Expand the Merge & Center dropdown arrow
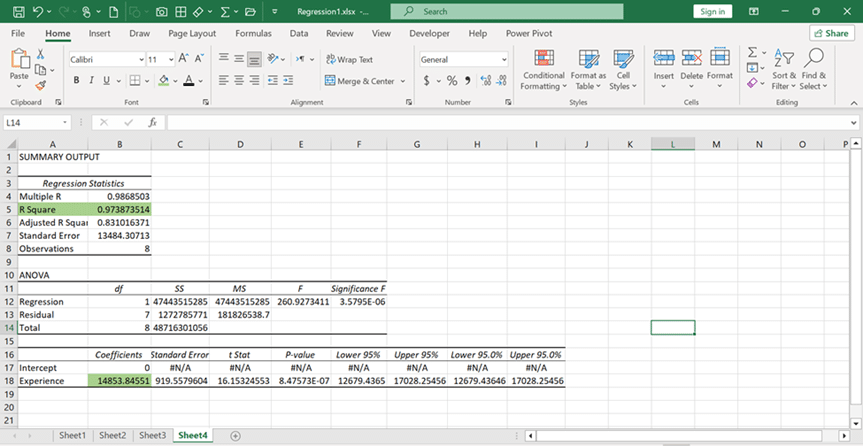This screenshot has height=446, width=863. click(403, 81)
